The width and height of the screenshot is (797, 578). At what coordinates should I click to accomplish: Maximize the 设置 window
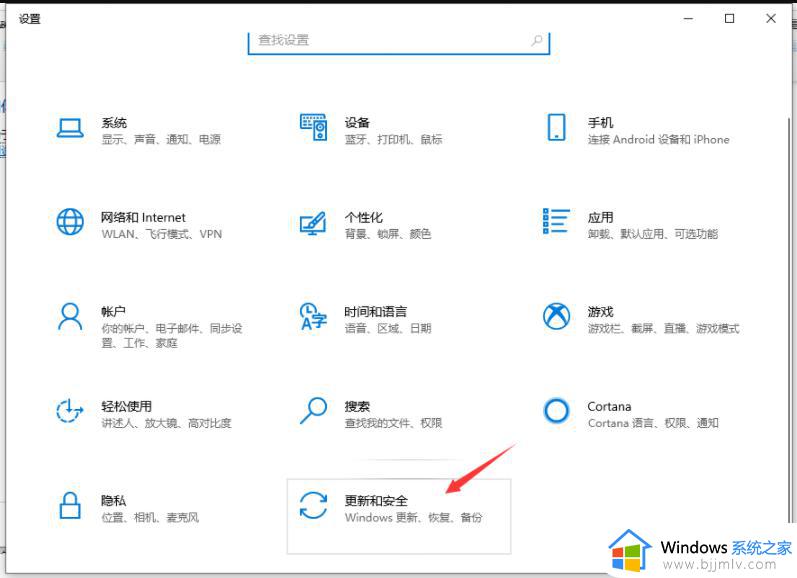pyautogui.click(x=729, y=18)
